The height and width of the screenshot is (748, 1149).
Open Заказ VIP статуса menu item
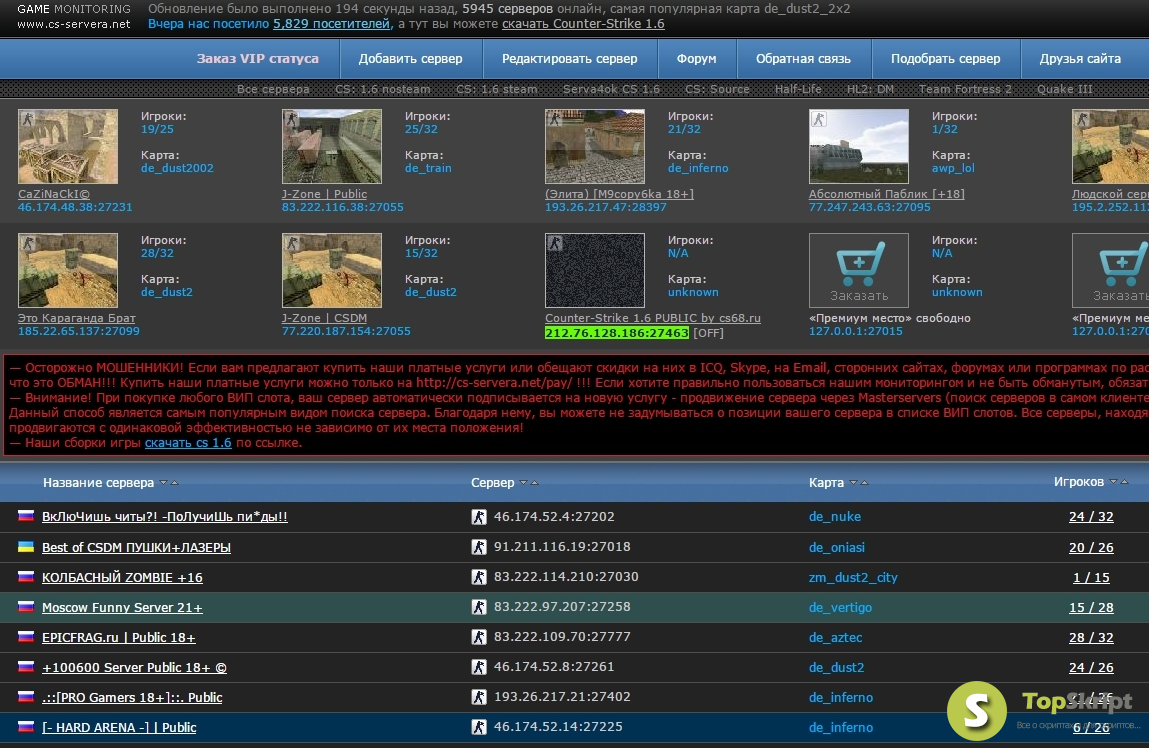(257, 59)
